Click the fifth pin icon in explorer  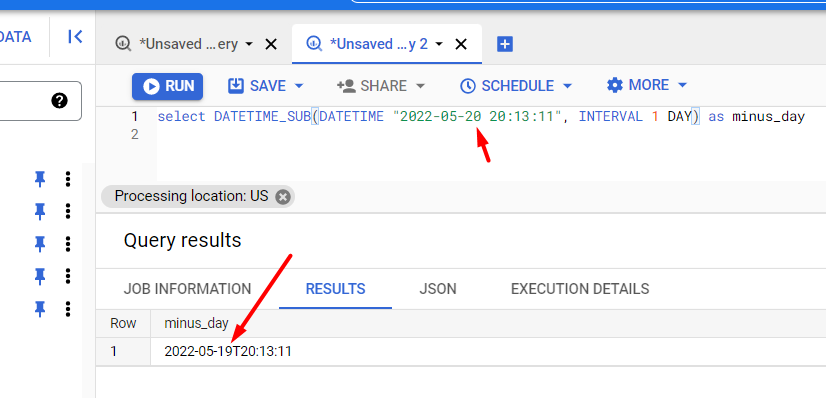click(40, 309)
